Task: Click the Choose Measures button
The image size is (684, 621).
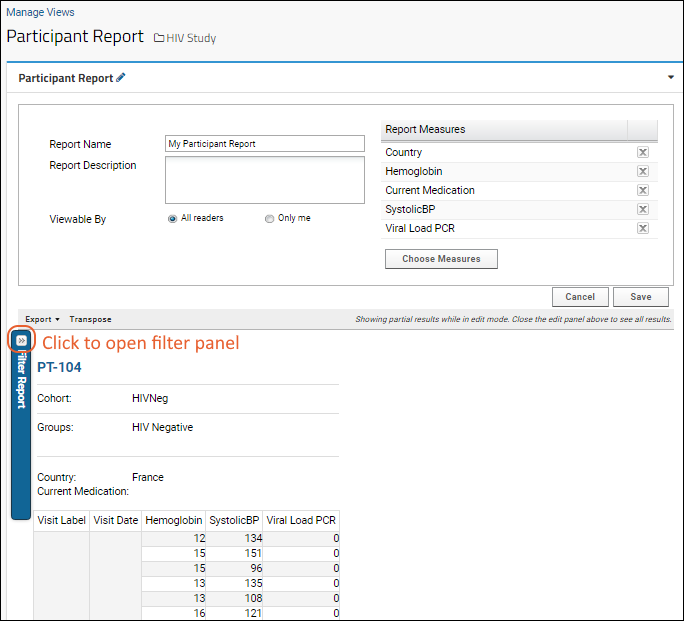Action: [441, 259]
